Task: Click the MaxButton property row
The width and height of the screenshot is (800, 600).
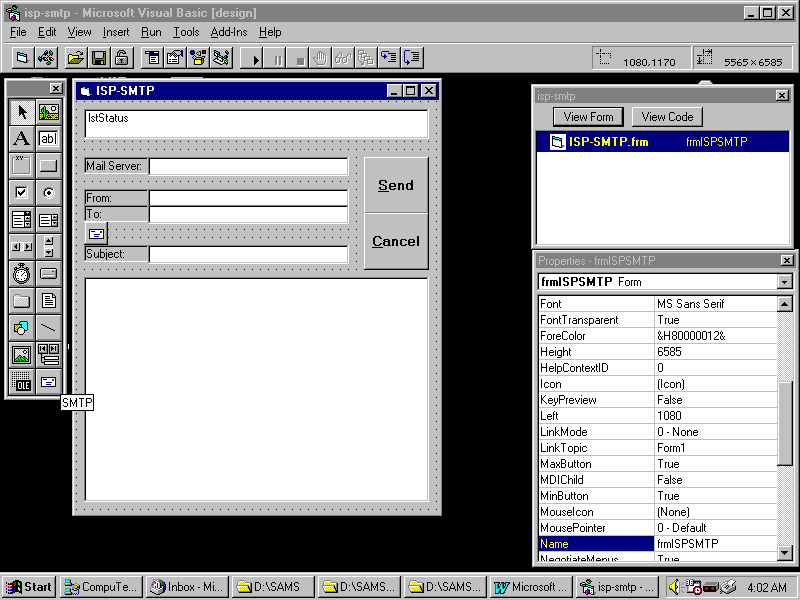Action: tap(595, 464)
